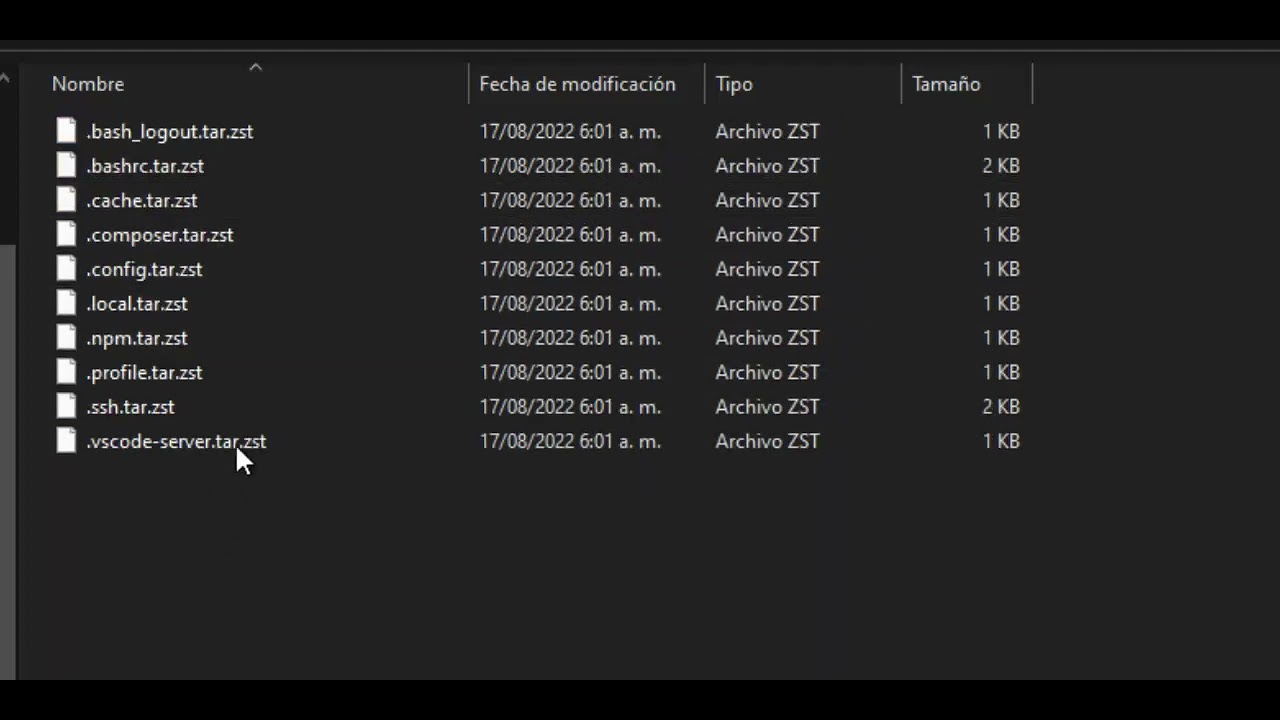Select the .profile.tar.zst file name
1280x720 pixels.
[144, 373]
